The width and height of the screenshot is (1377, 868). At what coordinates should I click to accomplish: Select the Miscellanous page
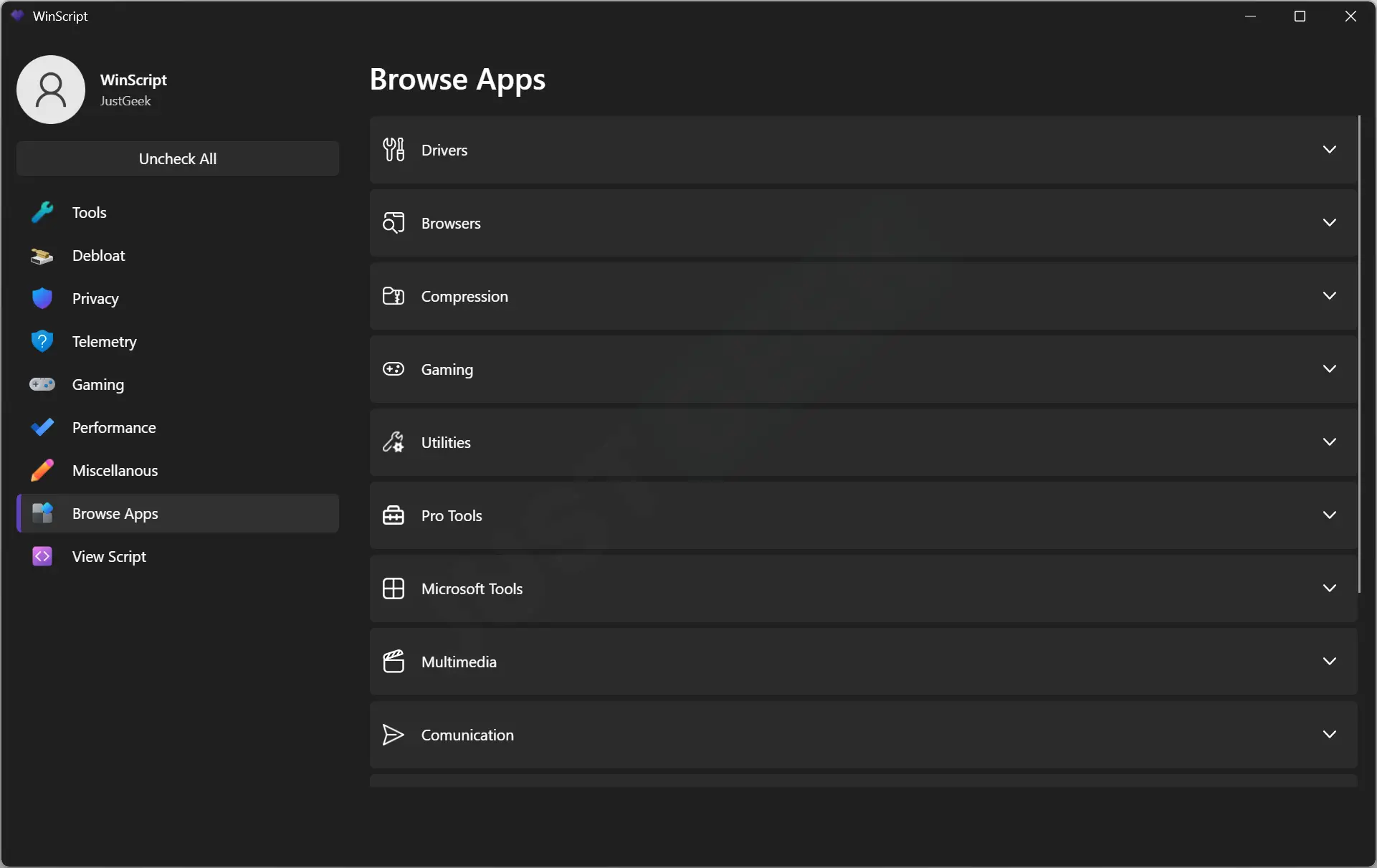pos(178,470)
